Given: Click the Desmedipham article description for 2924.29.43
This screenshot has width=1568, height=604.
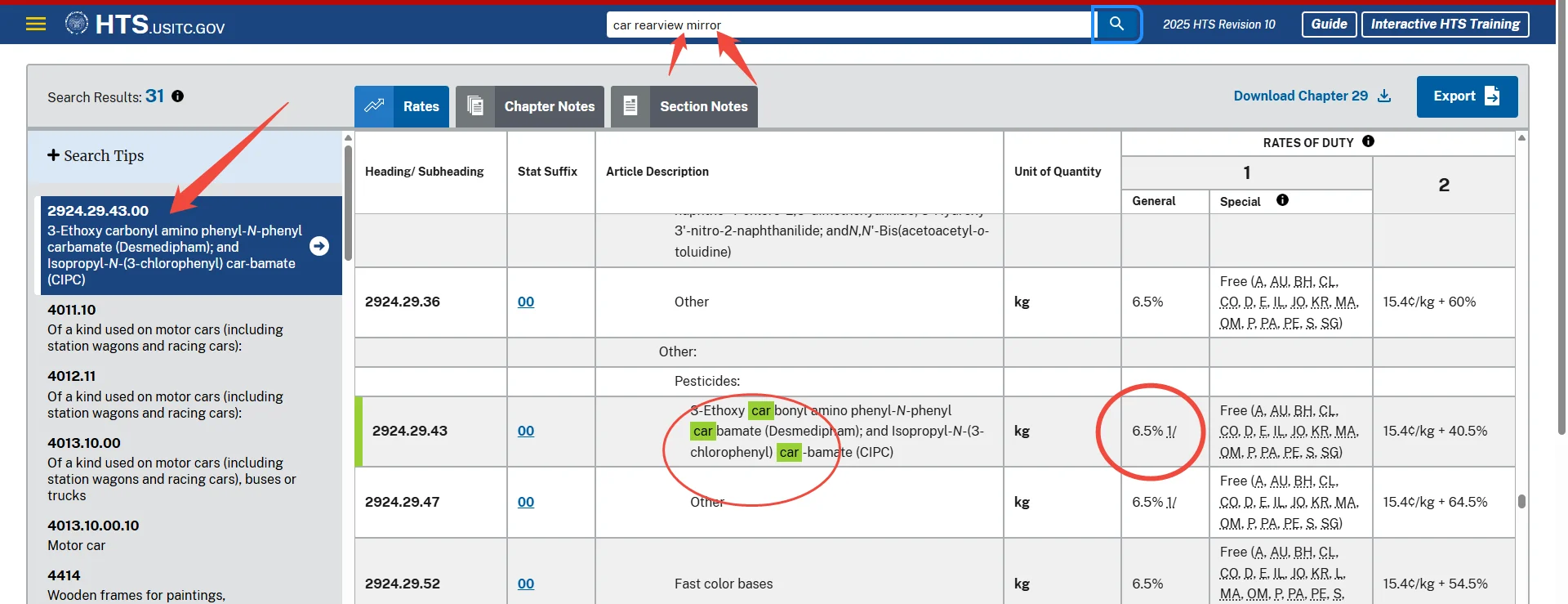Looking at the screenshot, I should [x=837, y=431].
